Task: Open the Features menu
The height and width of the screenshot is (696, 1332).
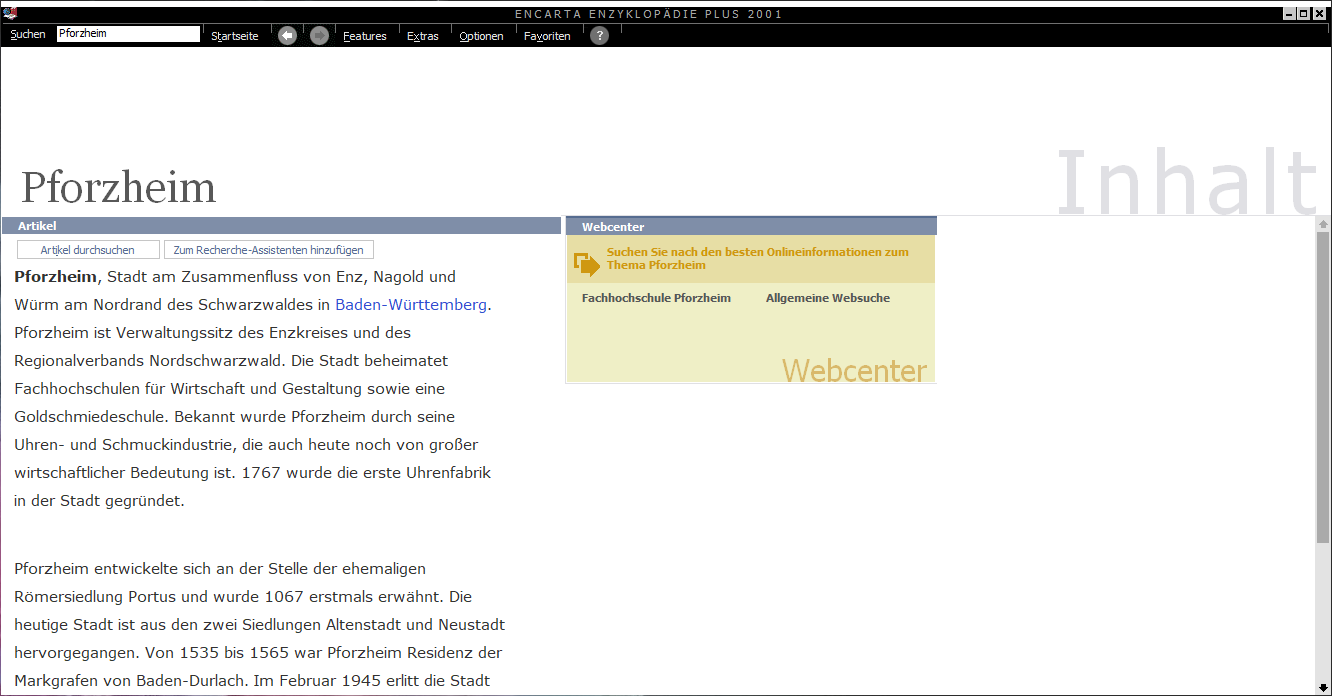Action: tap(364, 36)
